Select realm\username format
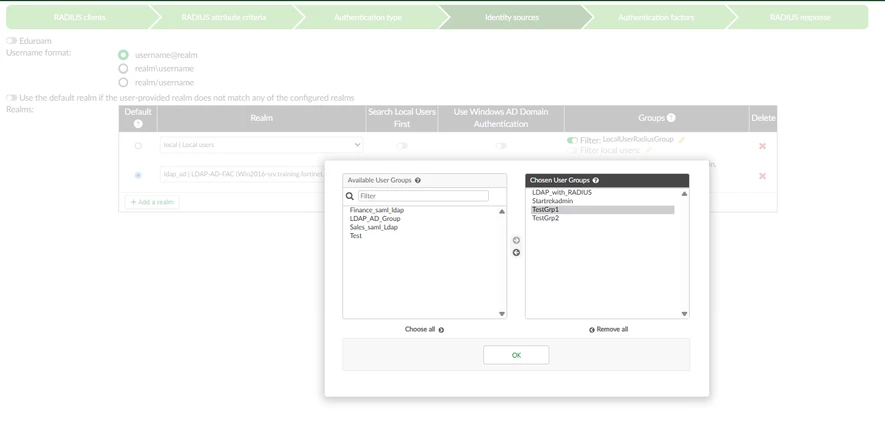This screenshot has height=443, width=885. point(123,68)
